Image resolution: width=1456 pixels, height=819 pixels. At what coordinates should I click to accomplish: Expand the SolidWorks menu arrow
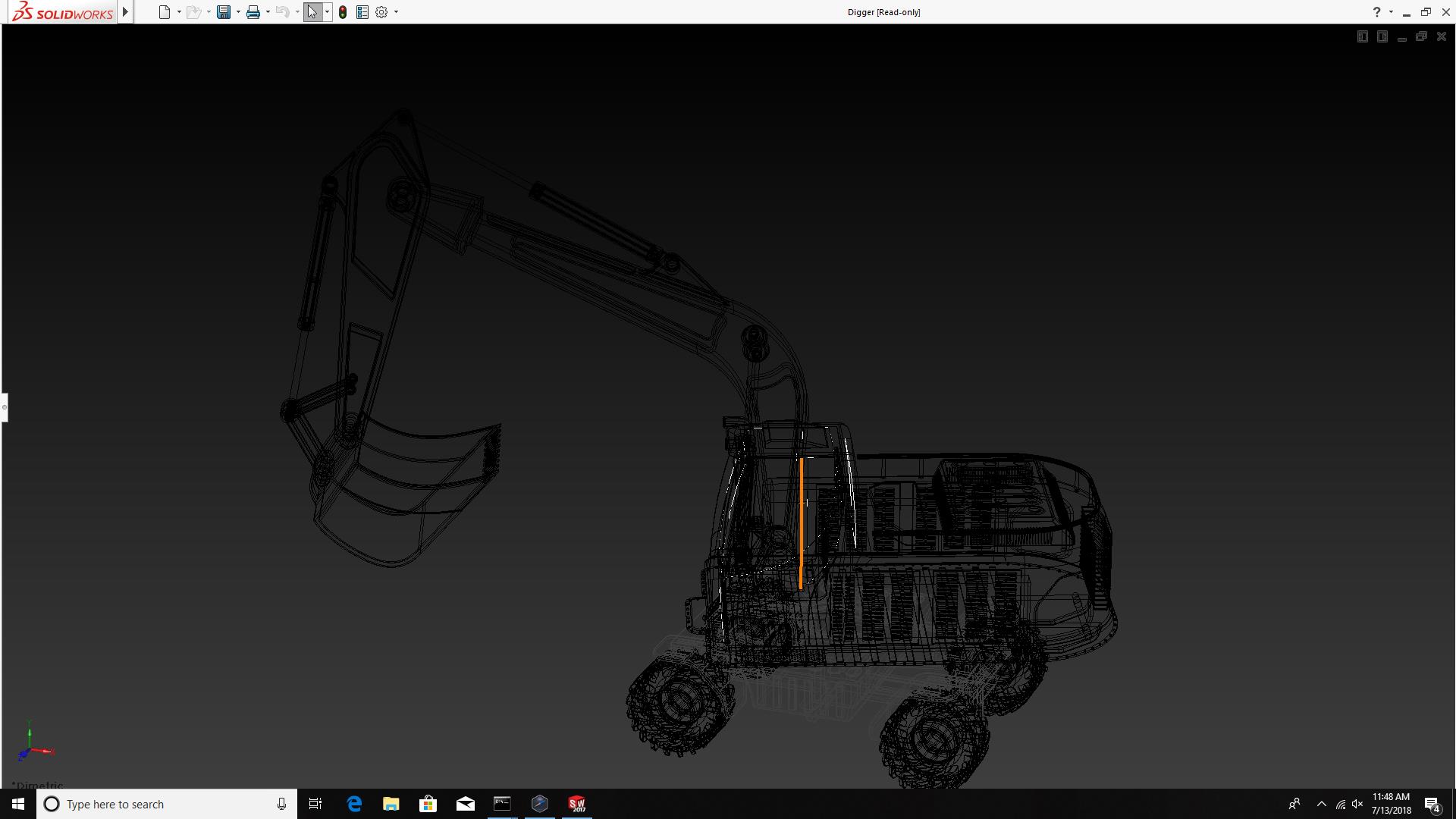click(x=125, y=12)
